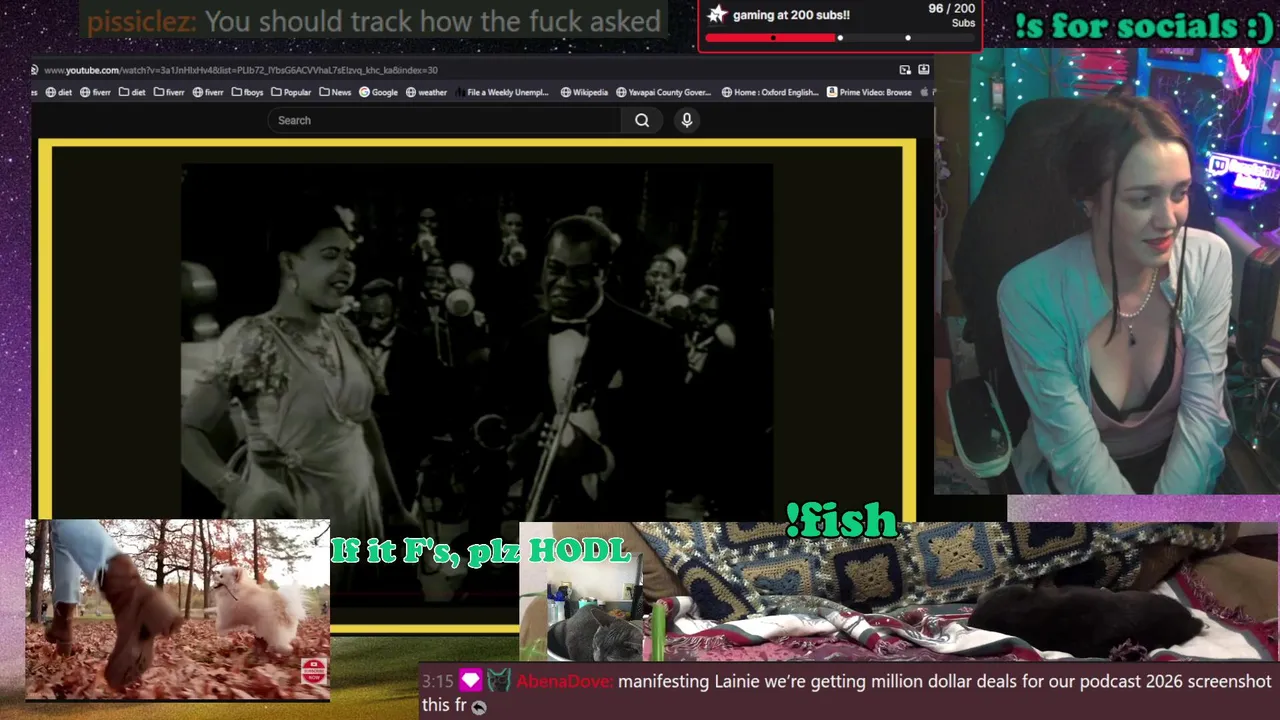Click the star icon beside gaming at 200 subs
This screenshot has height=720, width=1280.
coord(716,14)
